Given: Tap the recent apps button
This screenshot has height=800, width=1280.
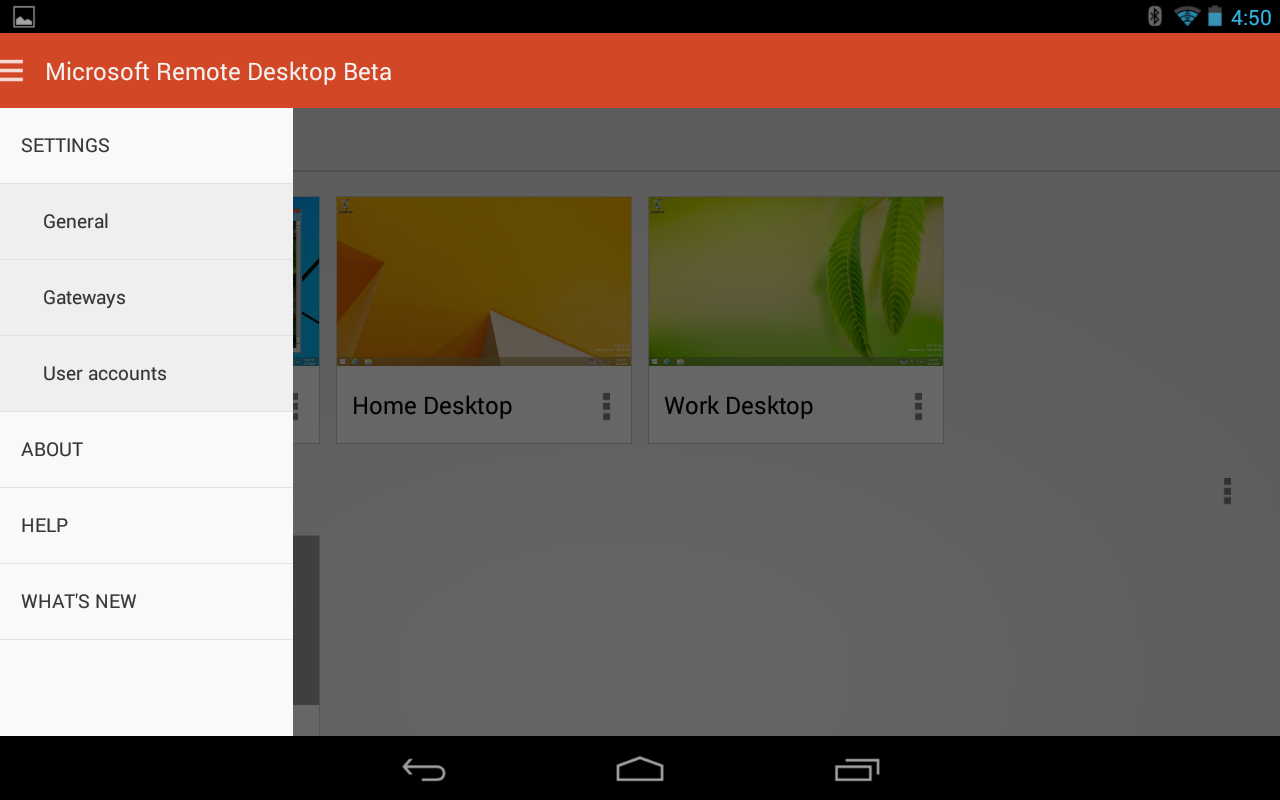Looking at the screenshot, I should pos(857,769).
